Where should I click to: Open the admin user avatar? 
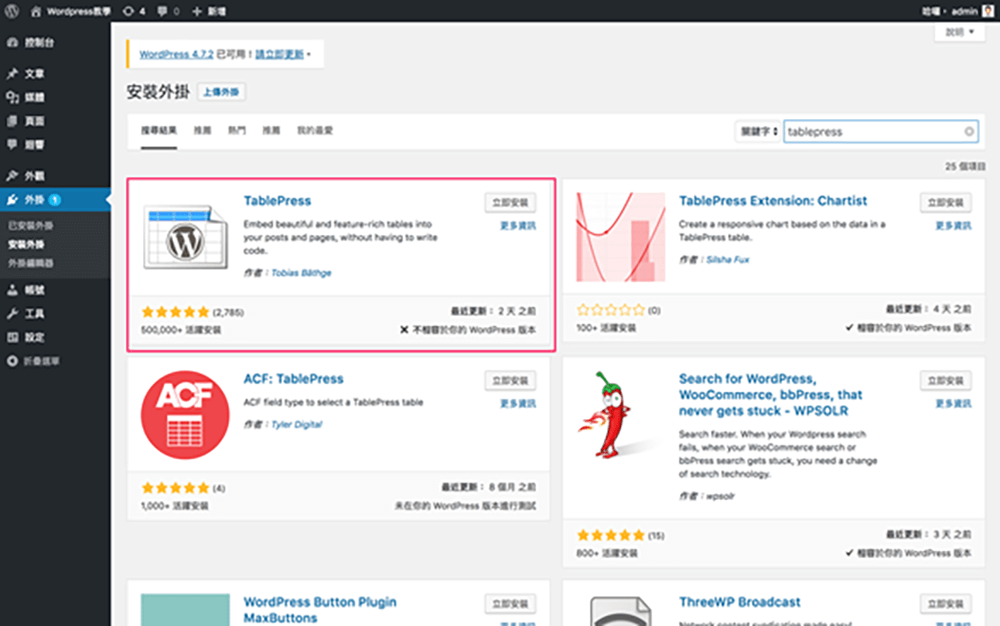[x=988, y=11]
